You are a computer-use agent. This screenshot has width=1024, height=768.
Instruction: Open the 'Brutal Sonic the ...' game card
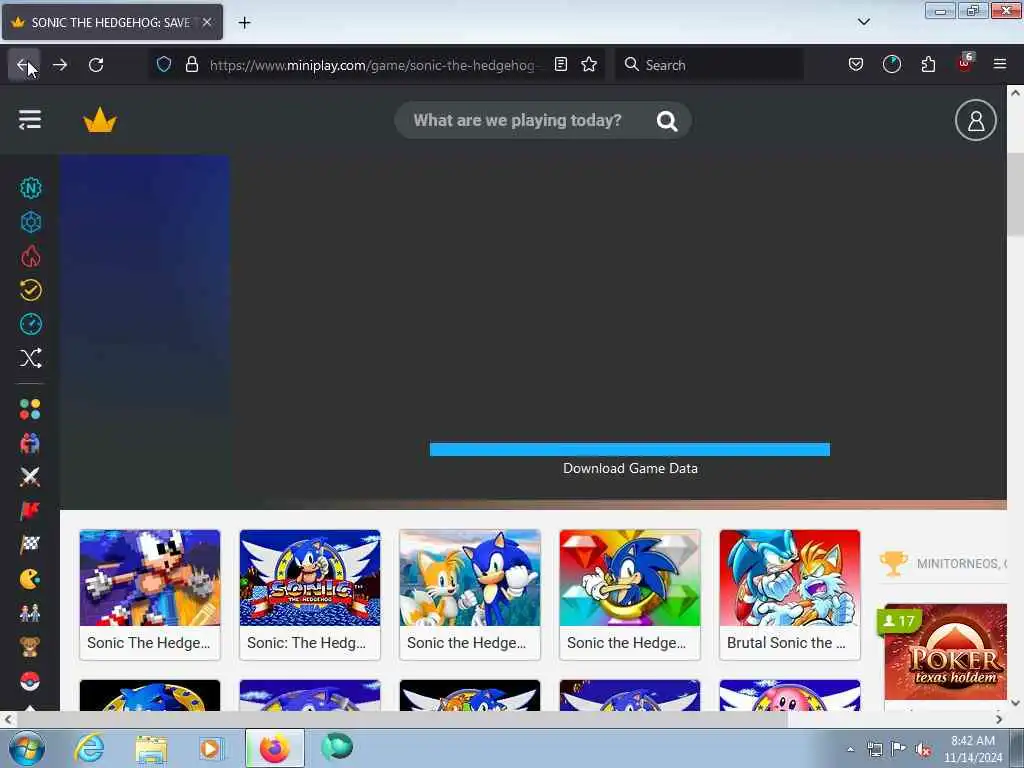(x=790, y=594)
